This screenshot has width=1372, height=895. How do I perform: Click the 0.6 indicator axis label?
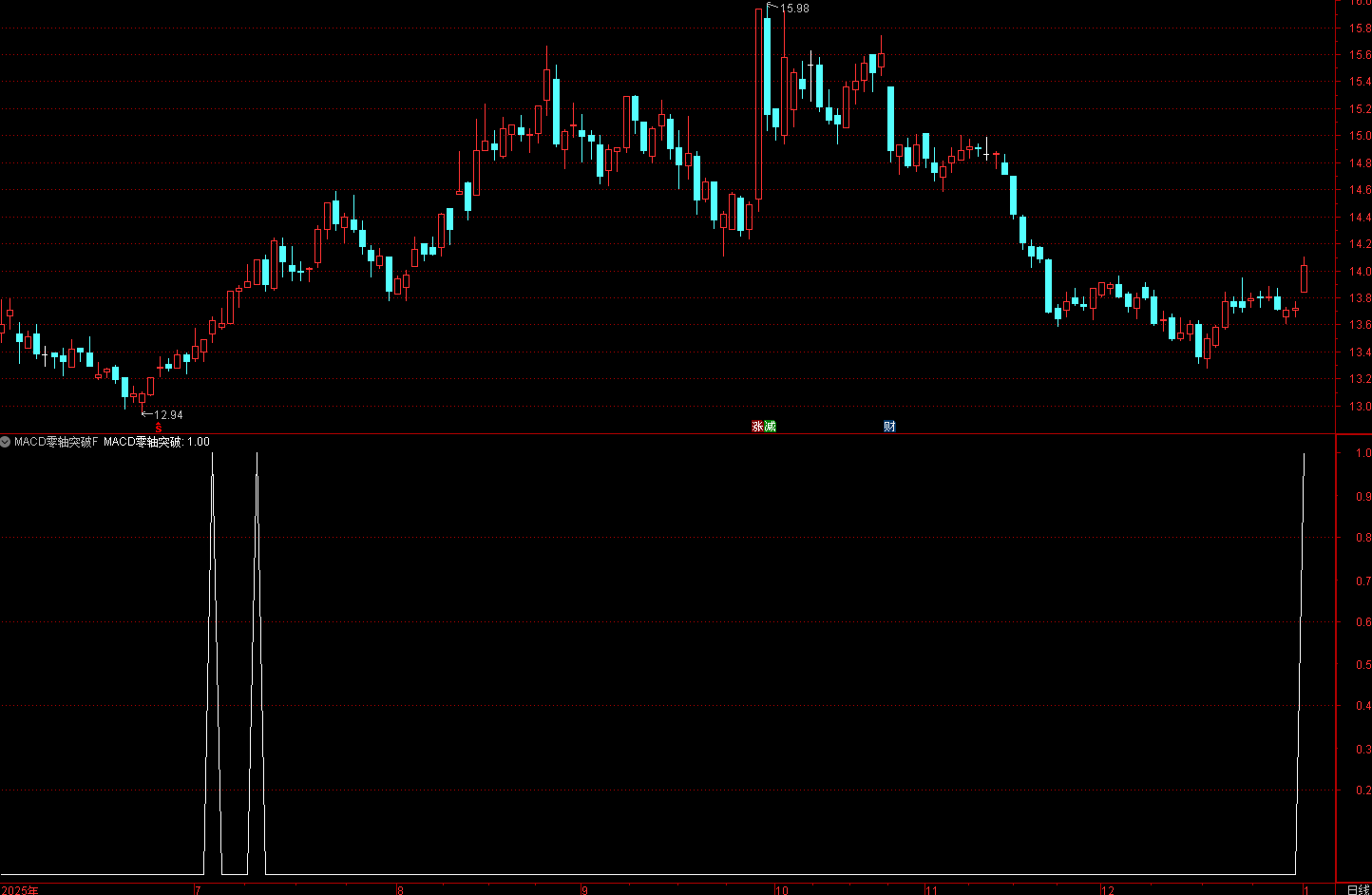pyautogui.click(x=1362, y=622)
